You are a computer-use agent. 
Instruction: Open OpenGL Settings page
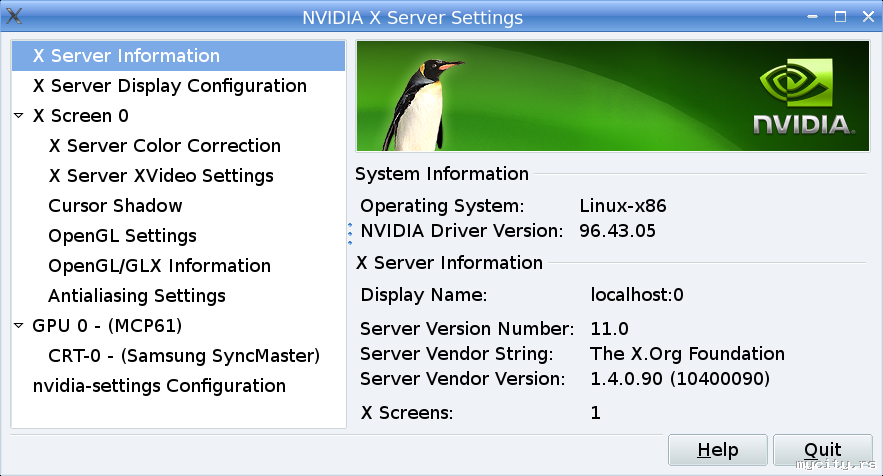(122, 236)
